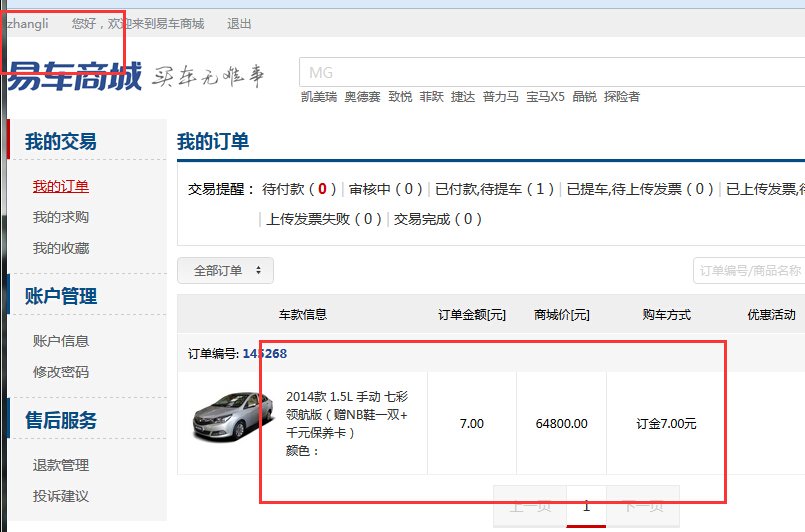The height and width of the screenshot is (532, 805).
Task: Filter orders by 待付款 (0)
Action: pyautogui.click(x=299, y=189)
